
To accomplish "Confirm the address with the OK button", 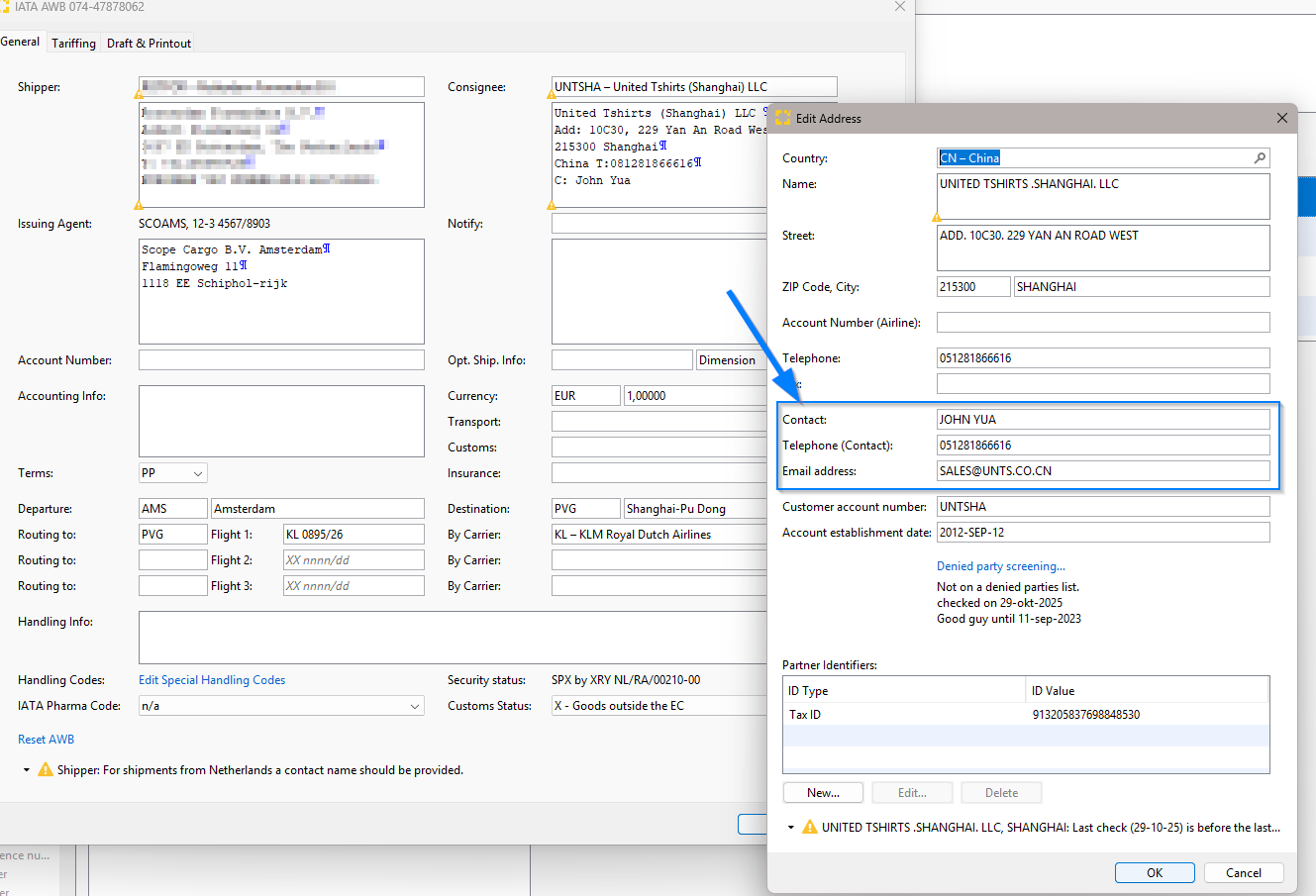I will click(x=1155, y=873).
